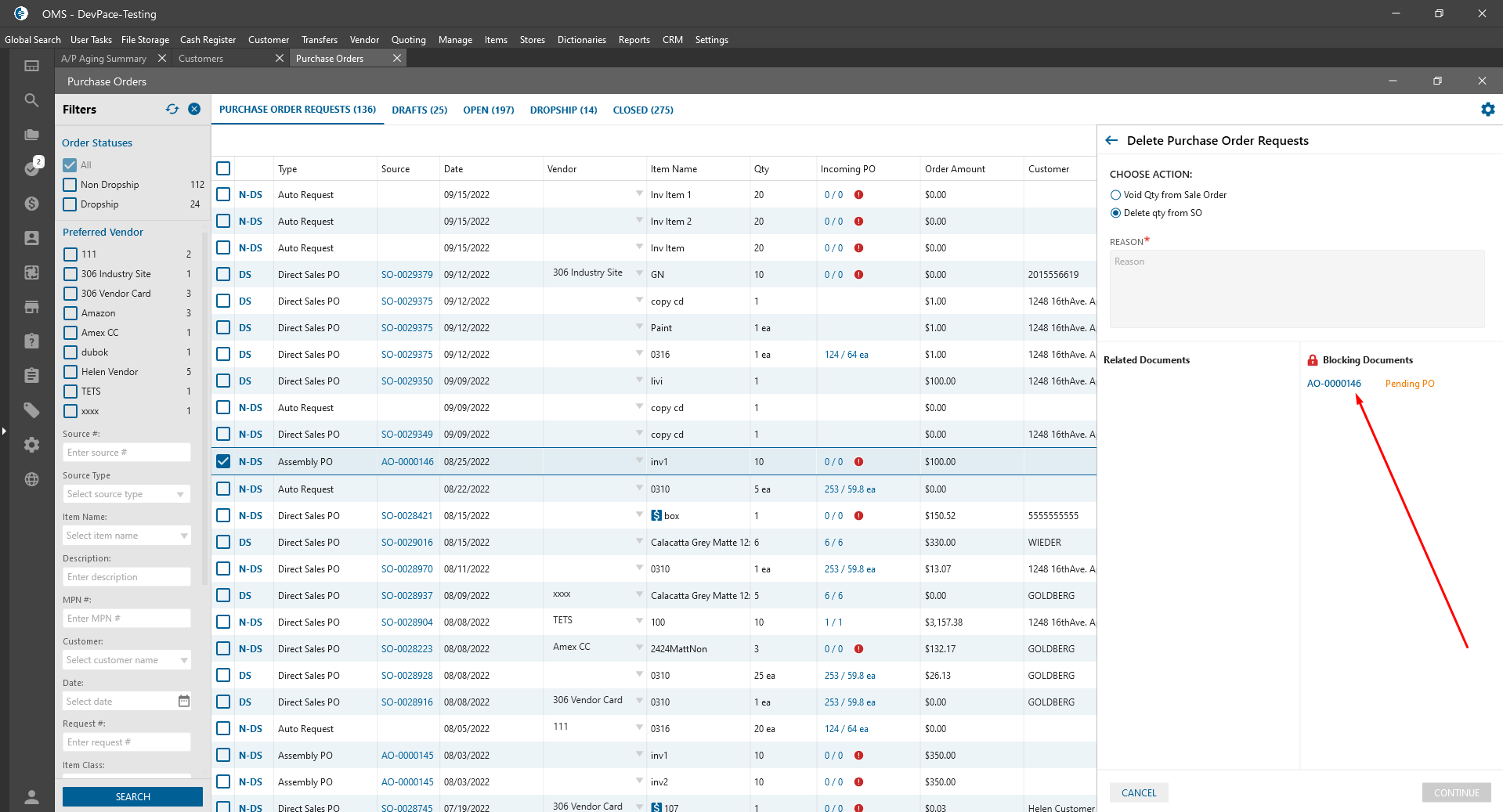
Task: Check the Non Dropship status filter
Action: [70, 185]
